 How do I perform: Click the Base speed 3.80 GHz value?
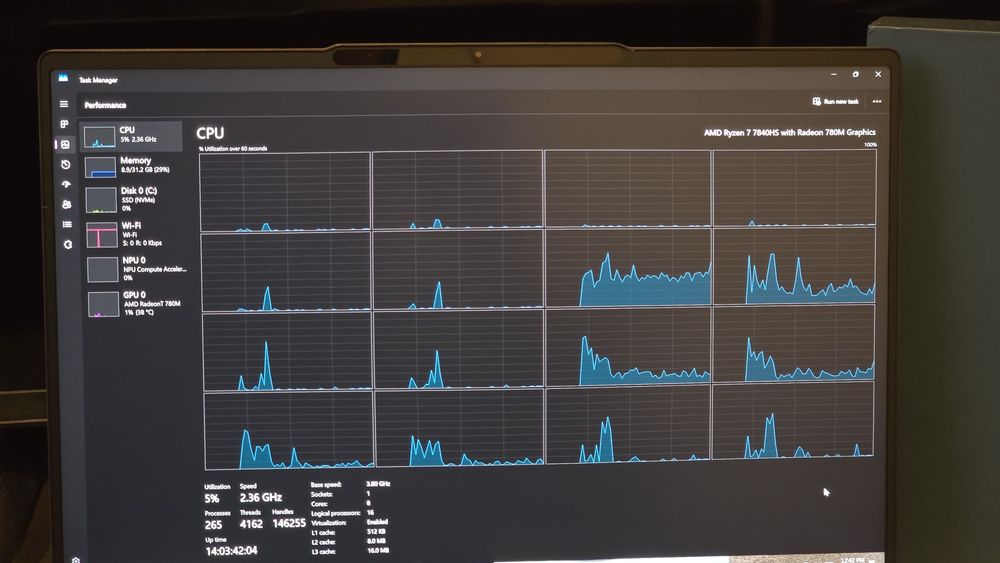tap(378, 484)
